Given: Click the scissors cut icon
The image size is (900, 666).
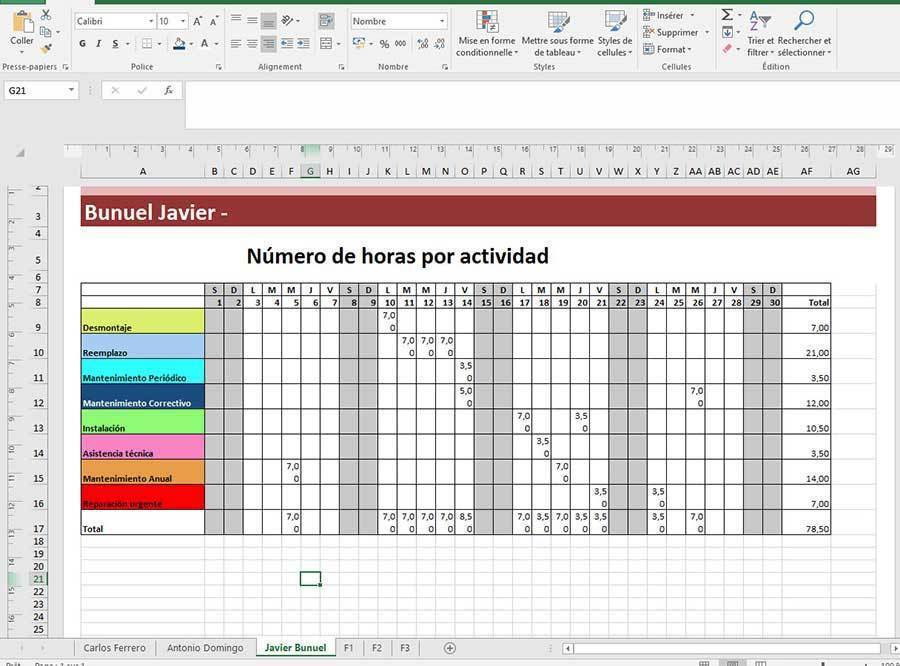Looking at the screenshot, I should click(x=46, y=16).
